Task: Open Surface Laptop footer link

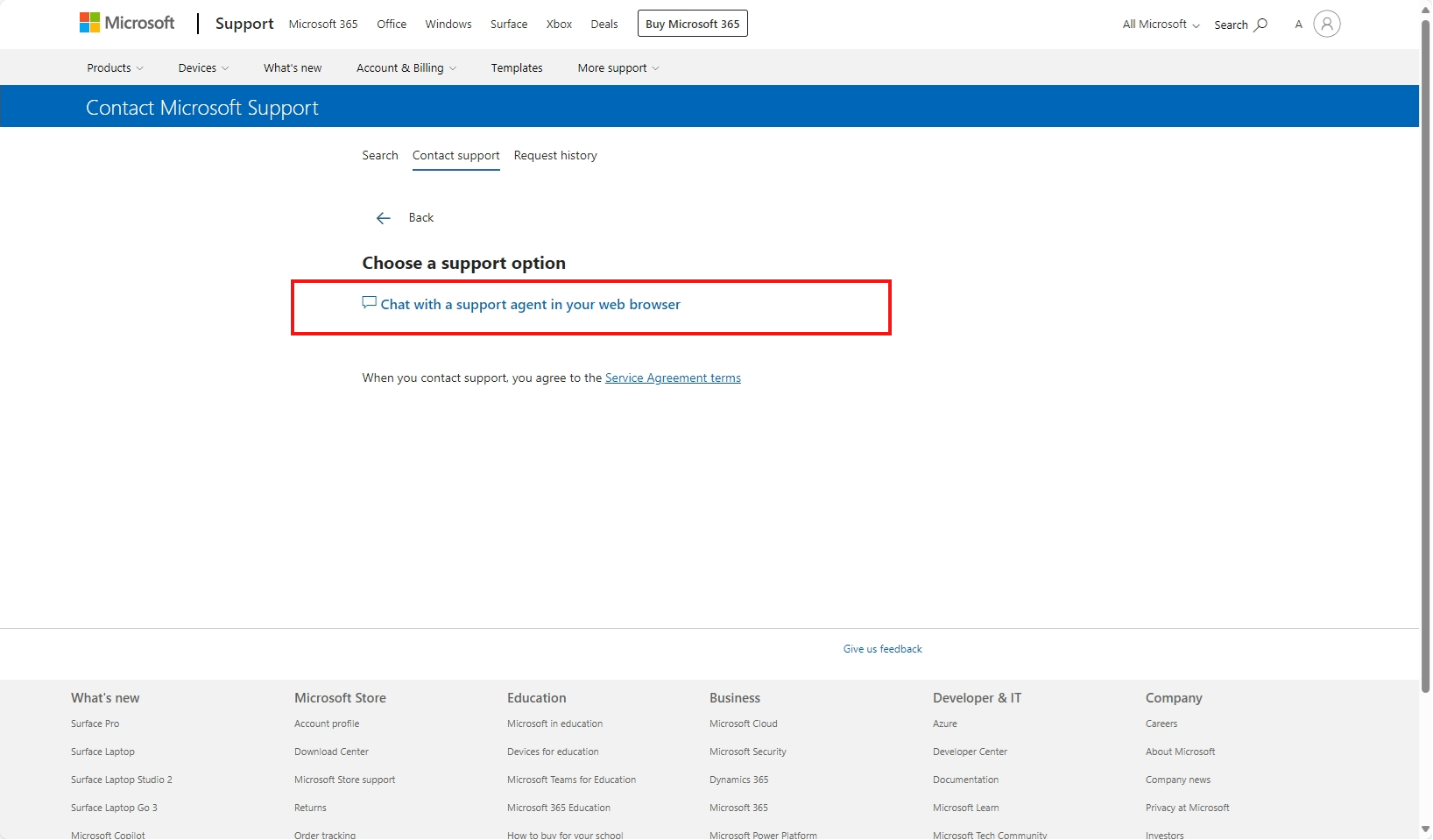Action: point(103,752)
